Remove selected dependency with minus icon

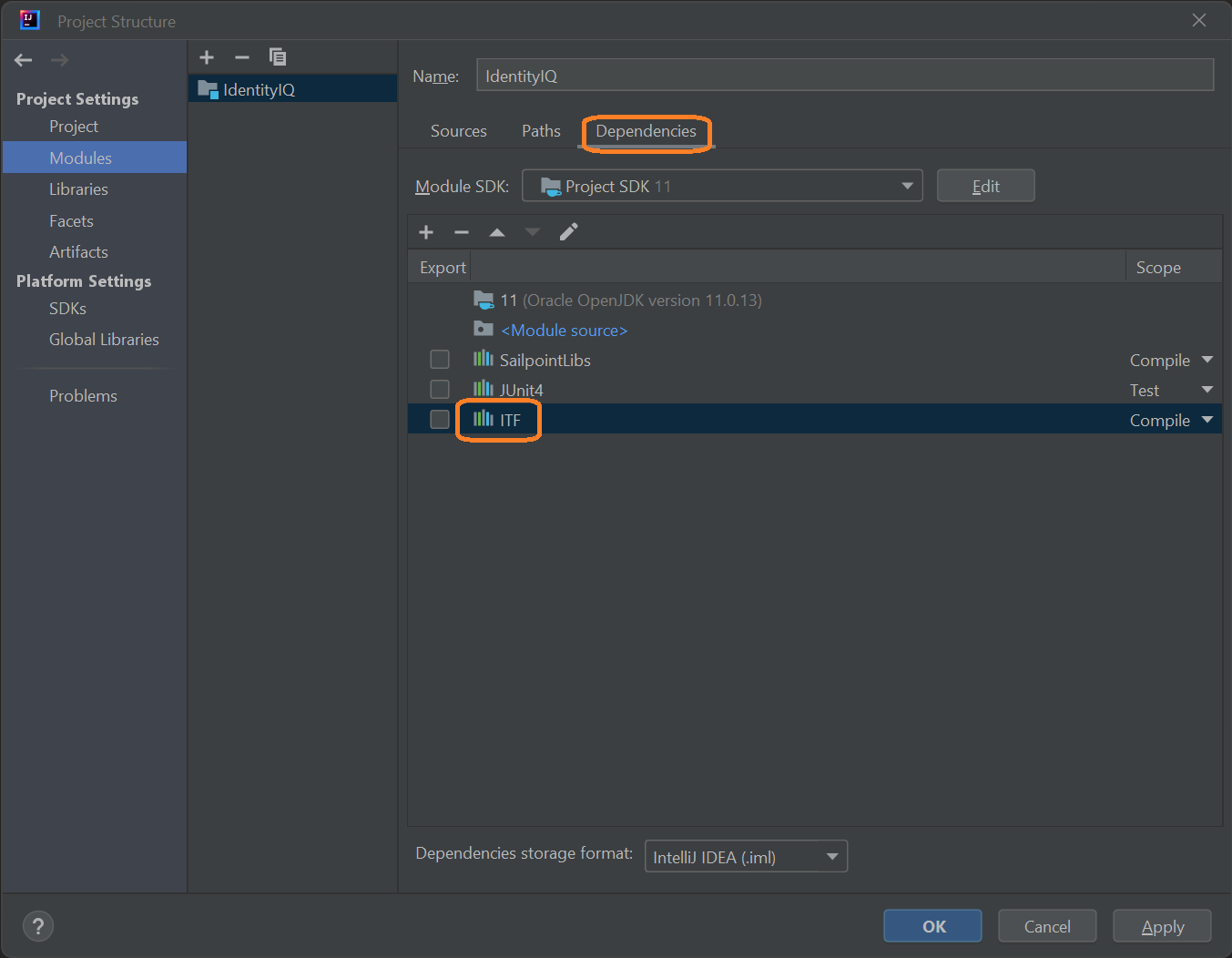462,232
